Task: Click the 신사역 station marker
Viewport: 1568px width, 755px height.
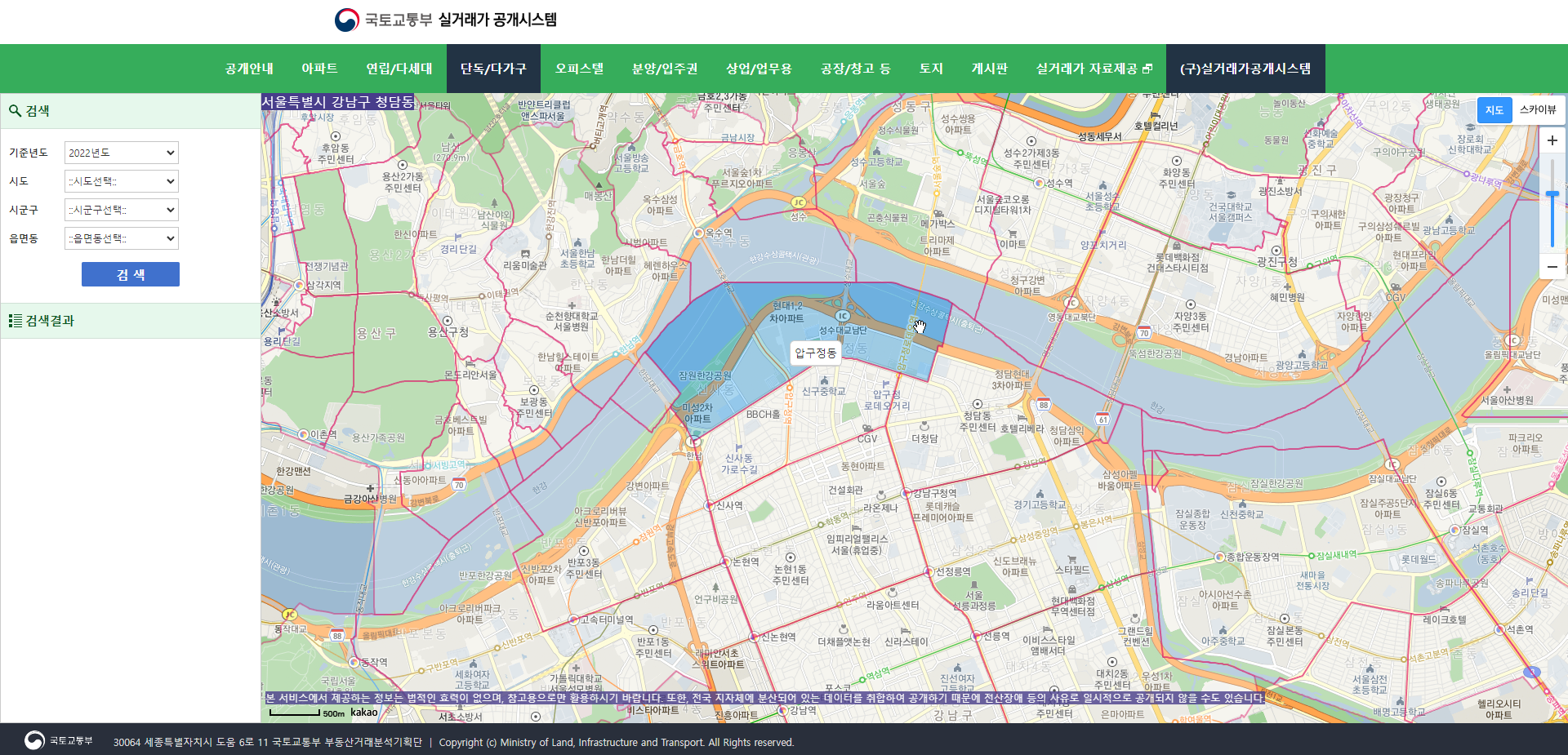Action: click(709, 506)
